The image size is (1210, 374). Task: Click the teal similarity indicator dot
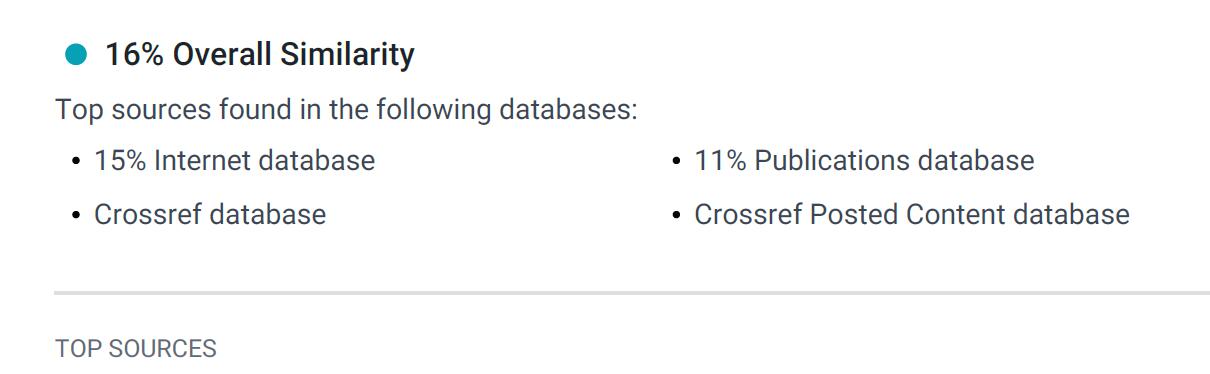click(76, 55)
